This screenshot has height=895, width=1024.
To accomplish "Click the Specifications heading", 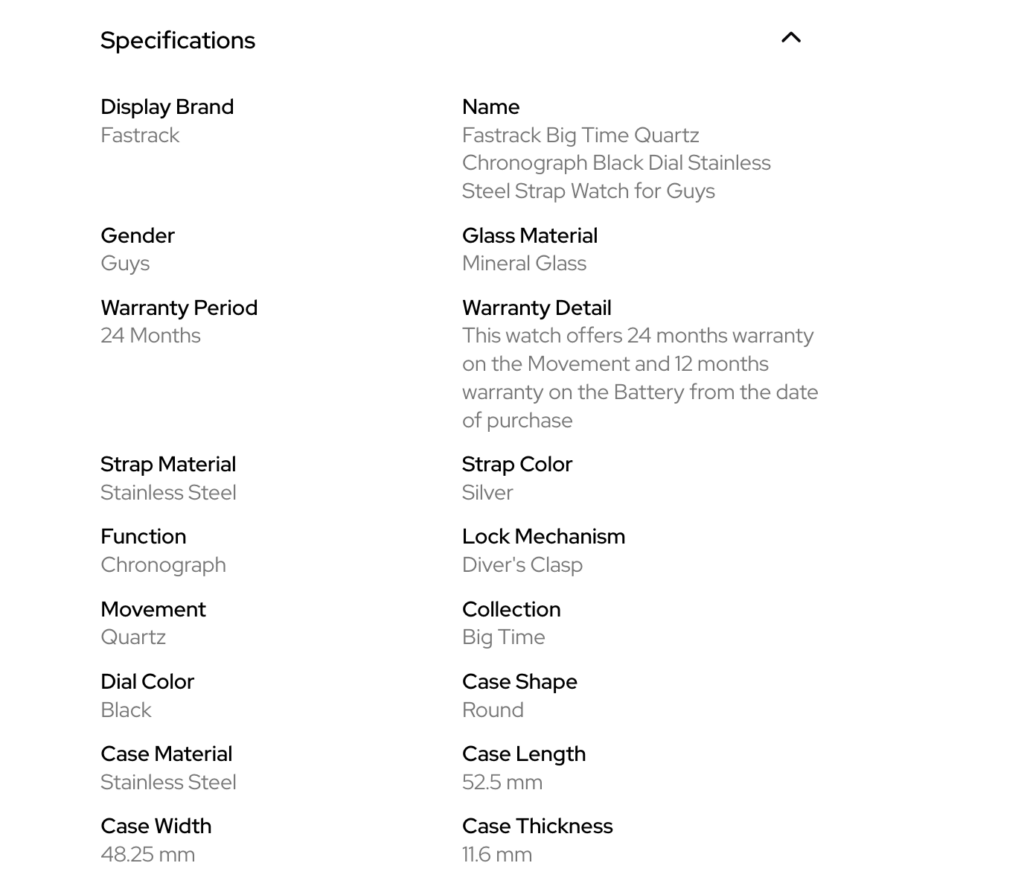I will click(x=178, y=41).
